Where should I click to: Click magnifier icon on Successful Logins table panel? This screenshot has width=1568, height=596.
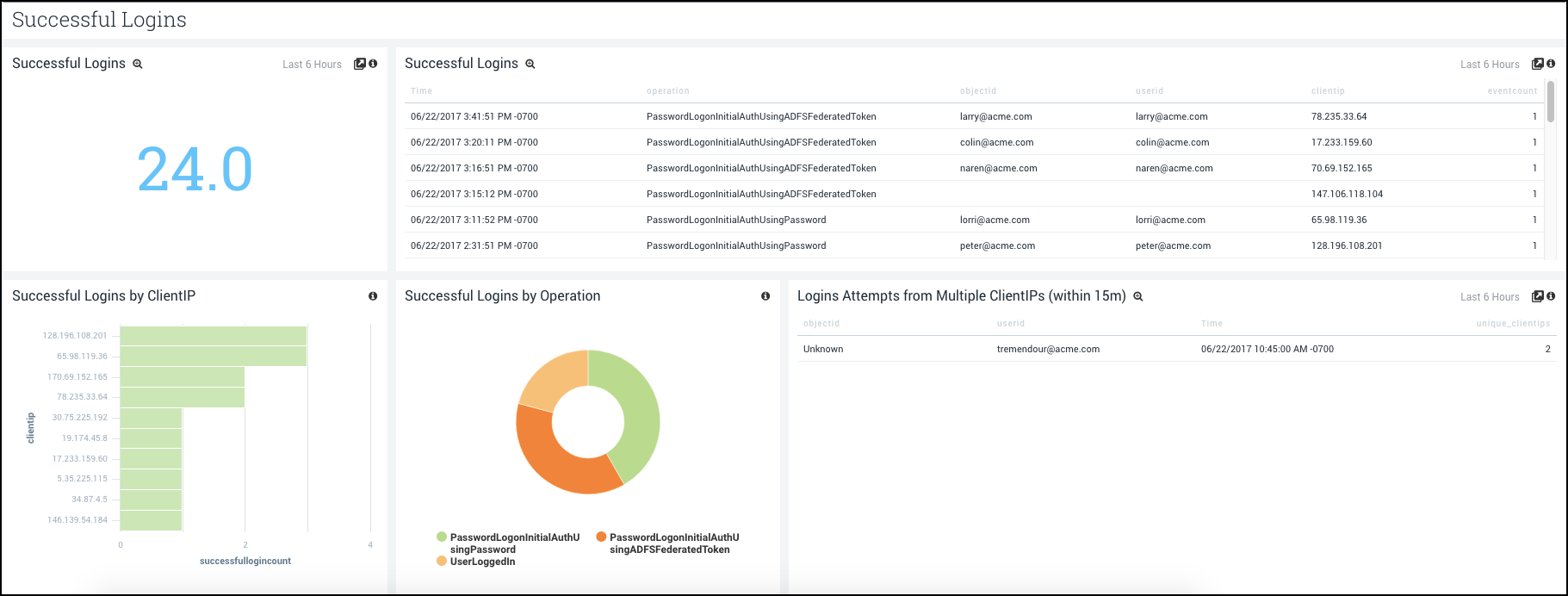pos(530,64)
